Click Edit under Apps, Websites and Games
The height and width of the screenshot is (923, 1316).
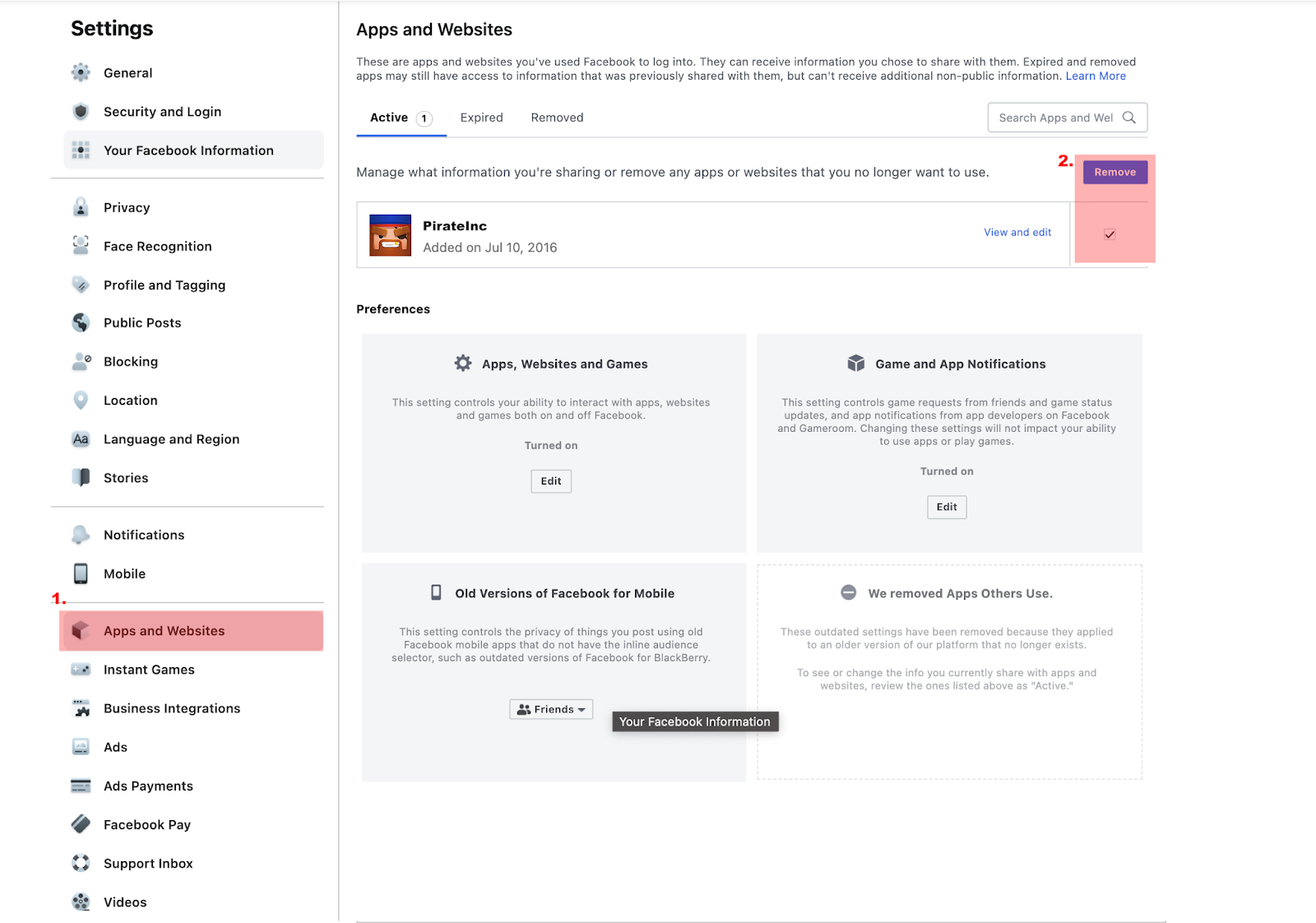tap(551, 481)
